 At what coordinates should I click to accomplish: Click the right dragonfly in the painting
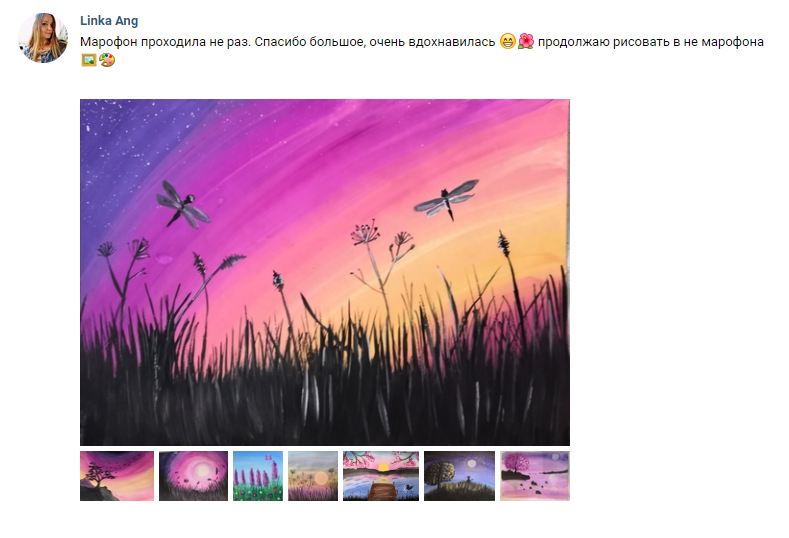[x=447, y=200]
